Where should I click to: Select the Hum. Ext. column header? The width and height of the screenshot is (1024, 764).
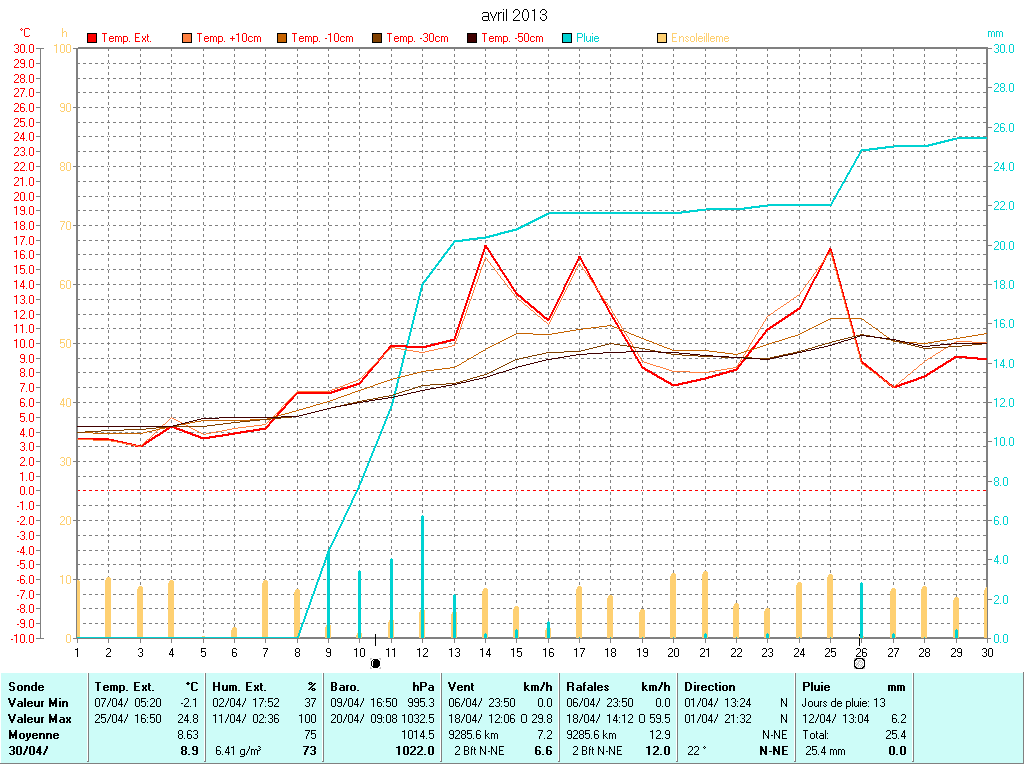[238, 687]
